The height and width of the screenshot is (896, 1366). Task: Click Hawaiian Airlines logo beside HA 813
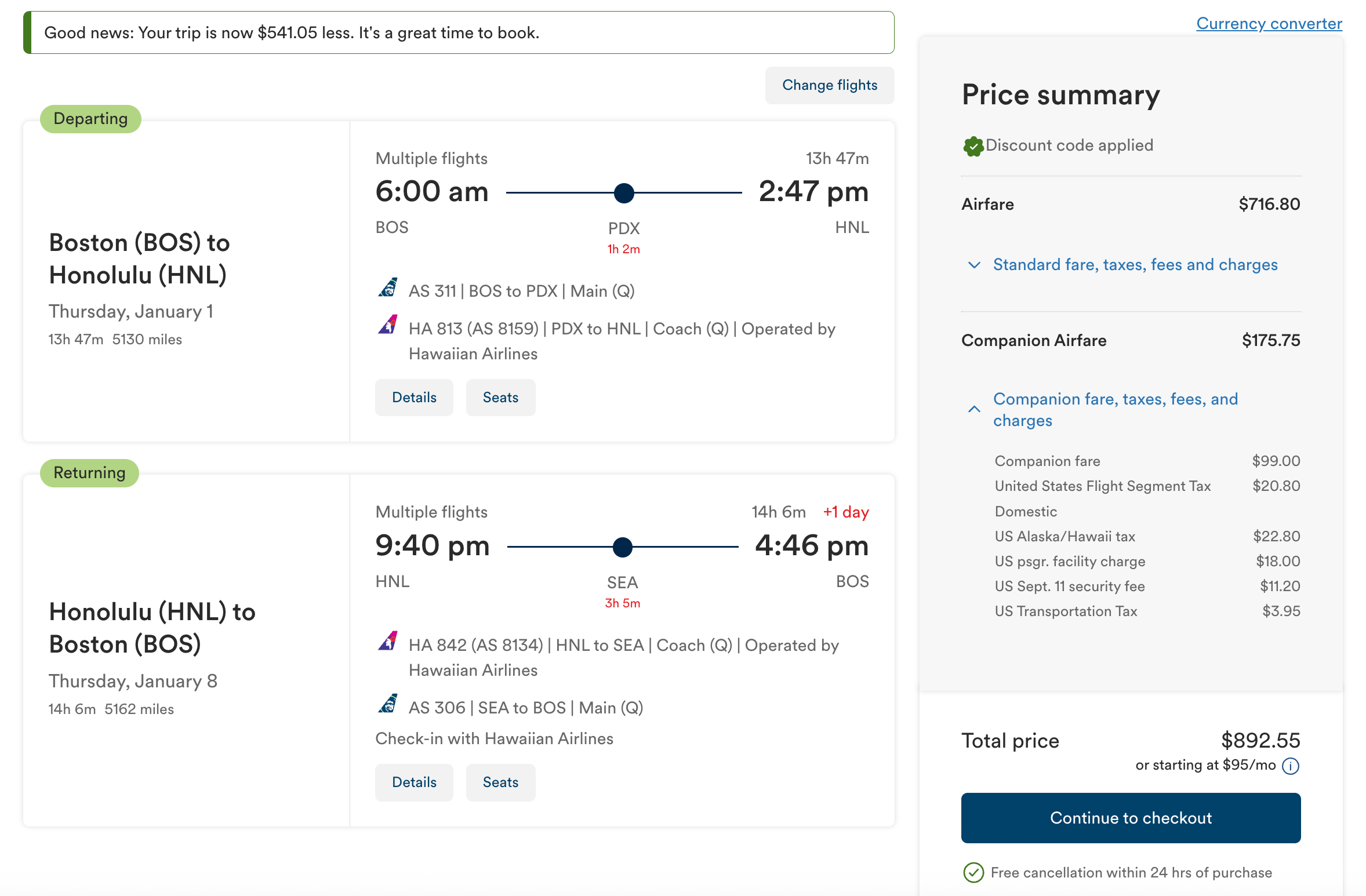[x=388, y=325]
